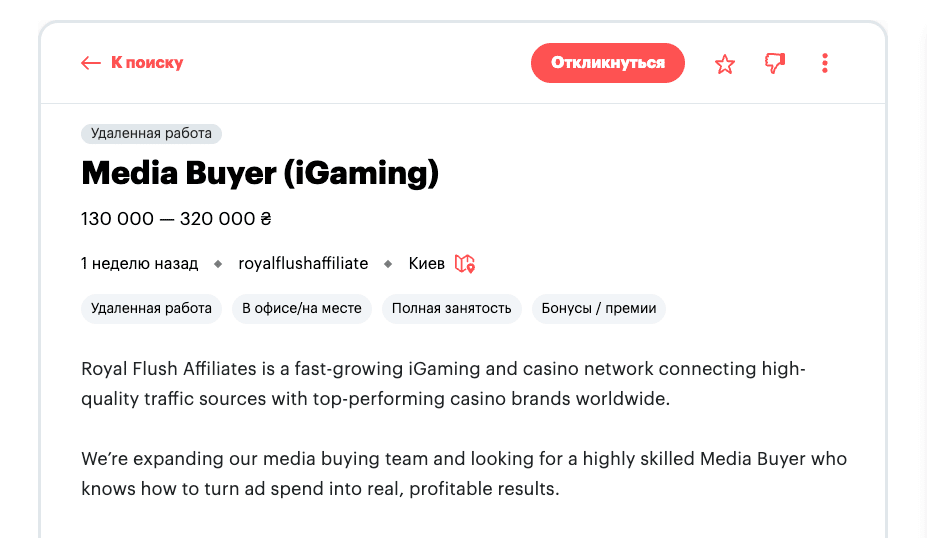Select the Удаленная работа tag in the tag row
927x538 pixels.
[x=151, y=308]
